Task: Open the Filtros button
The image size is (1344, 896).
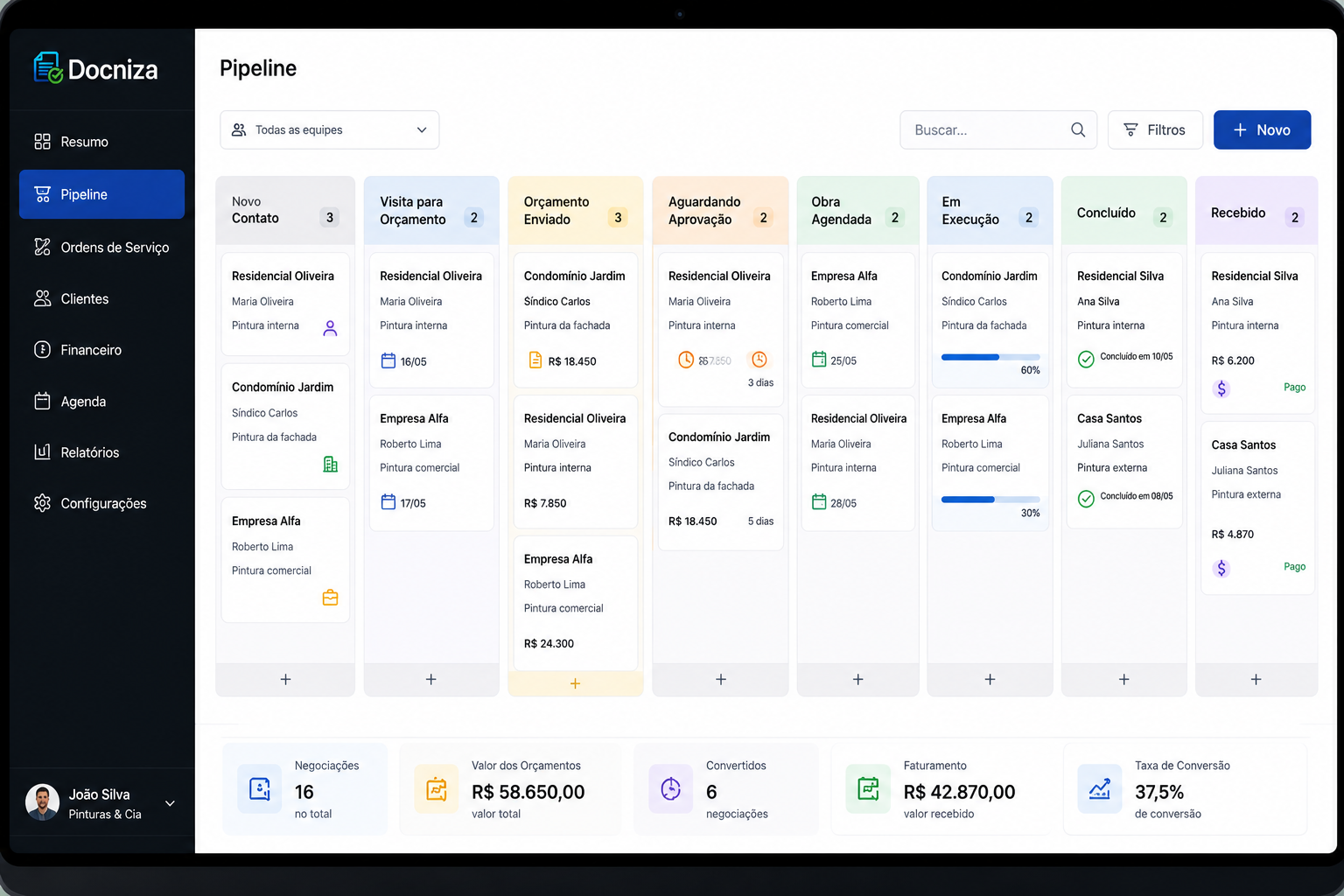Action: point(1155,129)
